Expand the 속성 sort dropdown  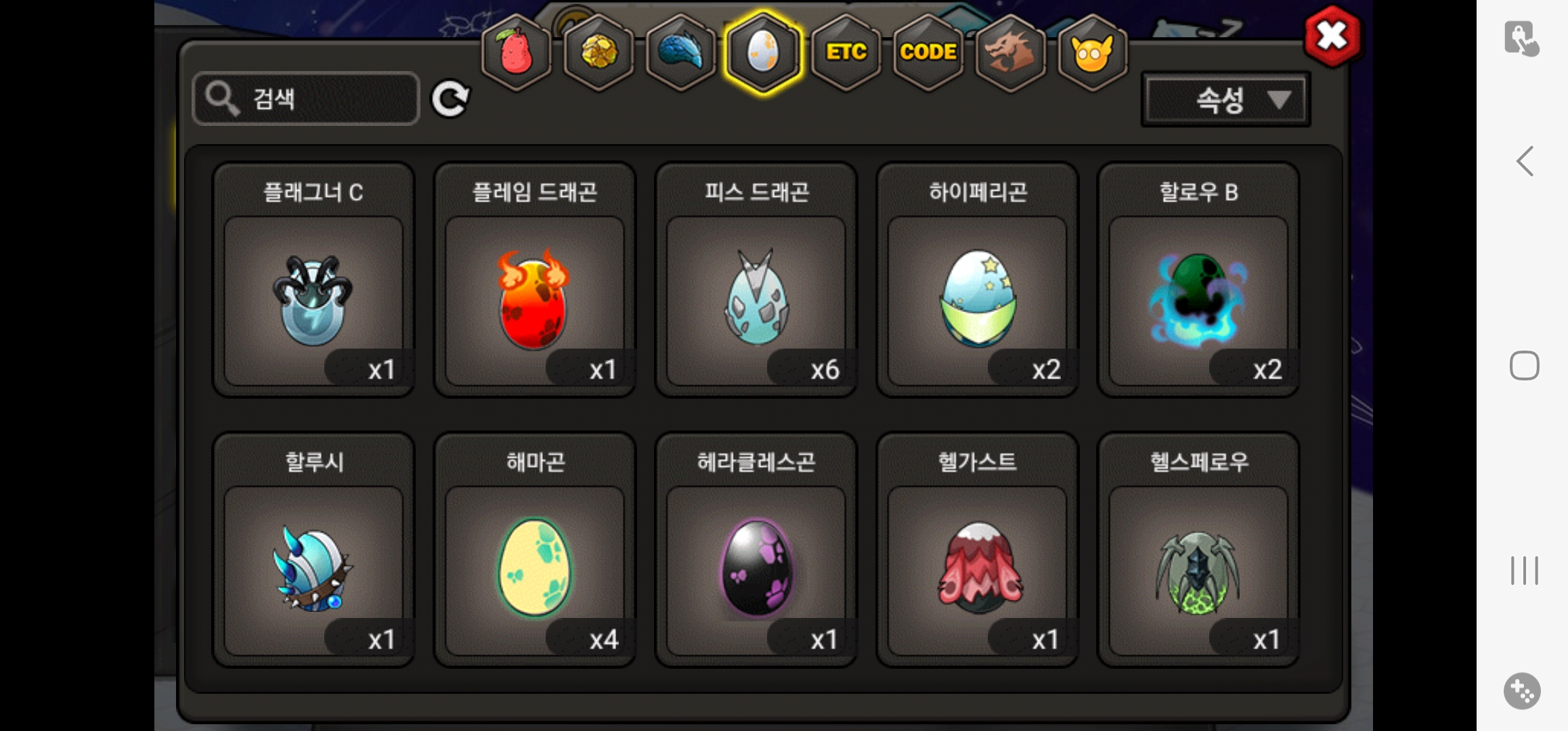tap(1225, 100)
